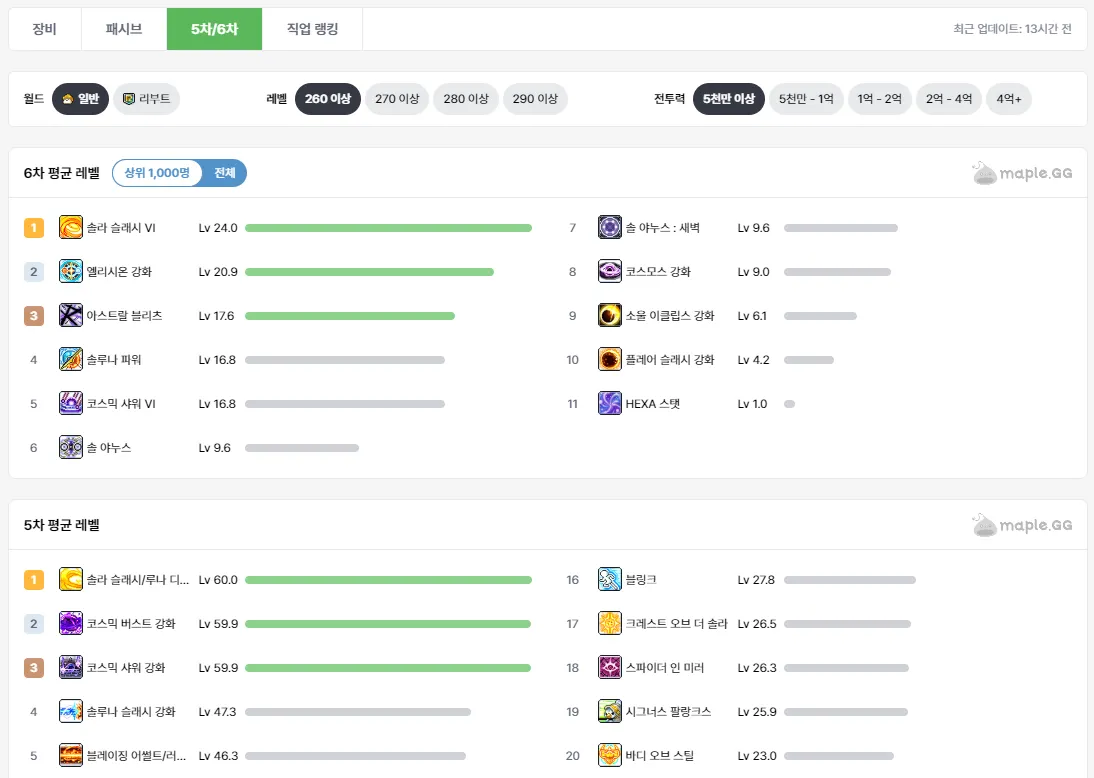Open the 장비 tab
The width and height of the screenshot is (1094, 778).
[x=45, y=29]
